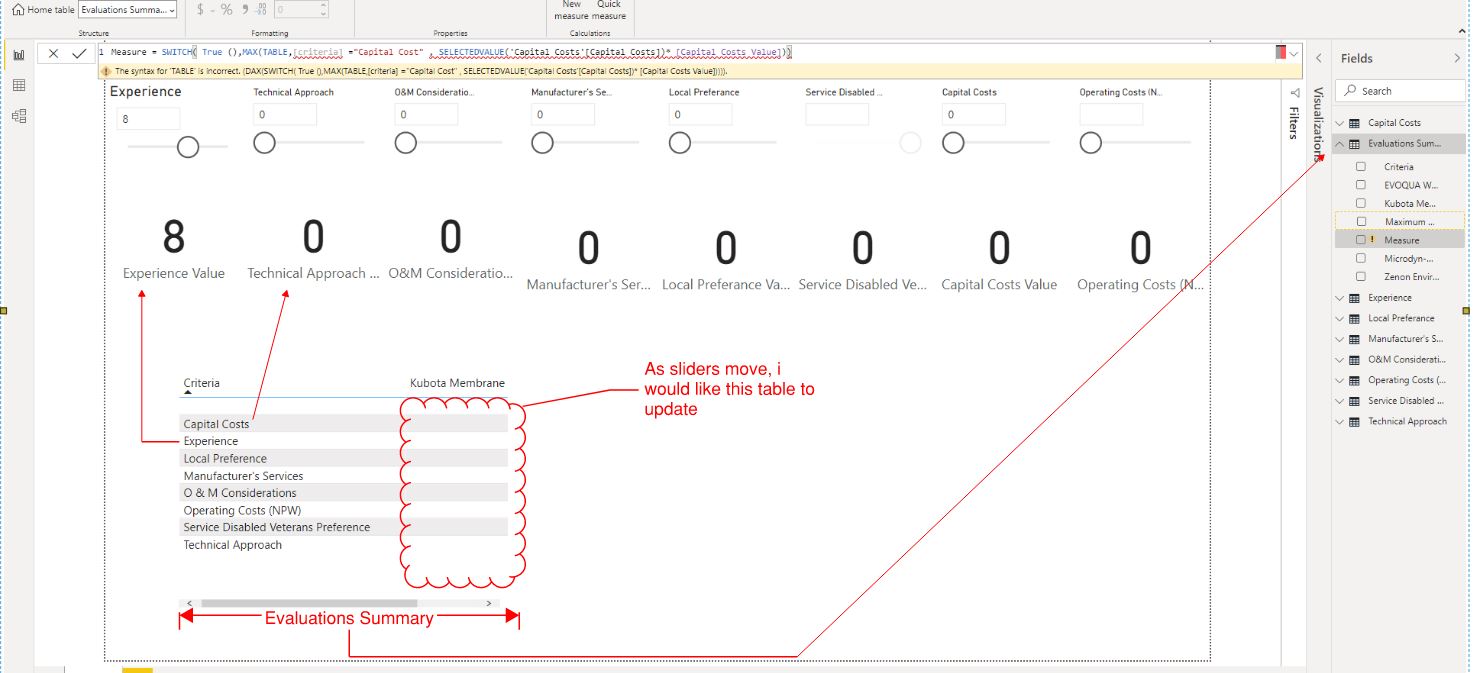
Task: Expand the Service Disabled table
Action: point(1340,401)
